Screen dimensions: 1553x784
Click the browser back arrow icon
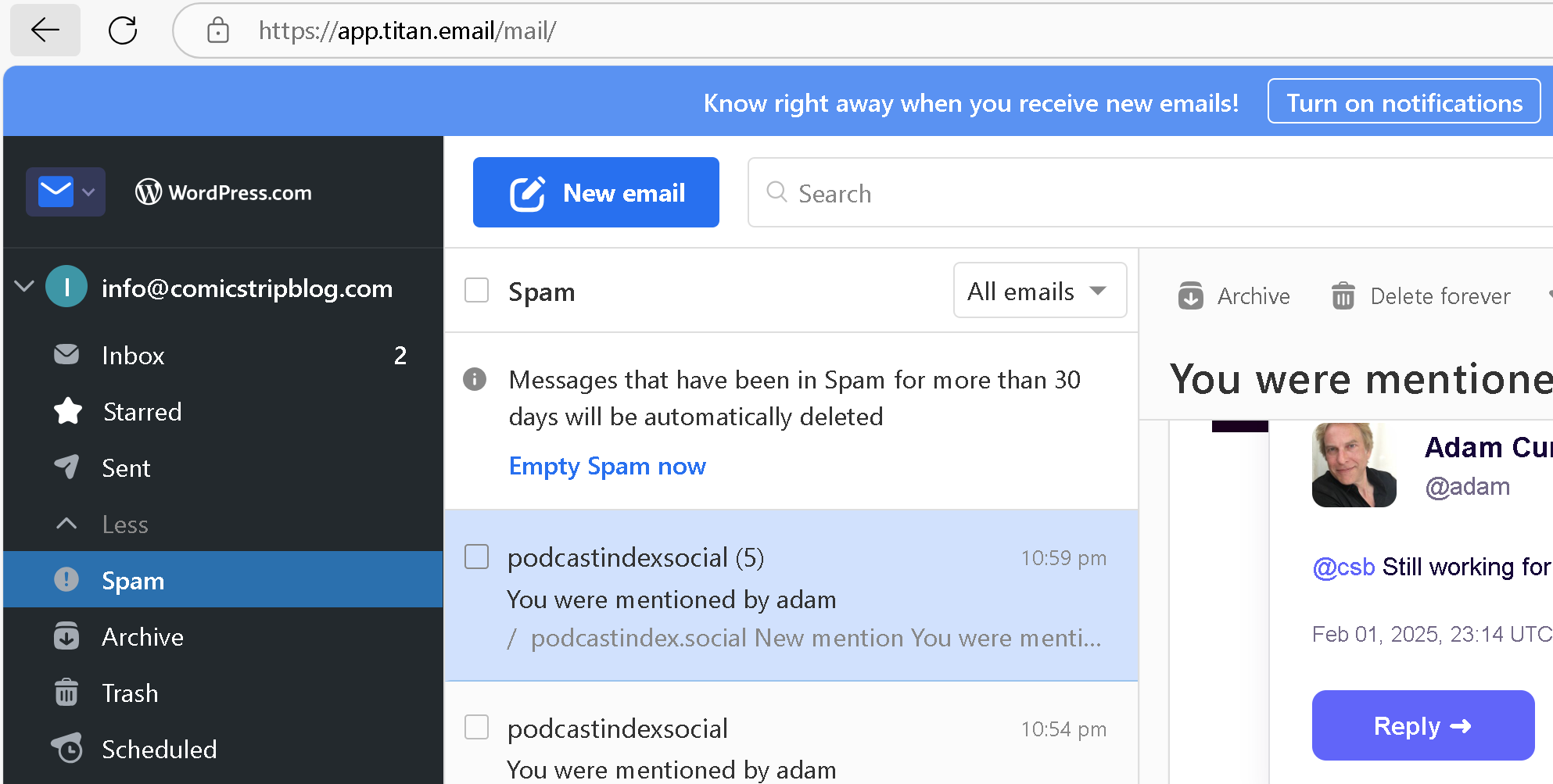coord(45,30)
